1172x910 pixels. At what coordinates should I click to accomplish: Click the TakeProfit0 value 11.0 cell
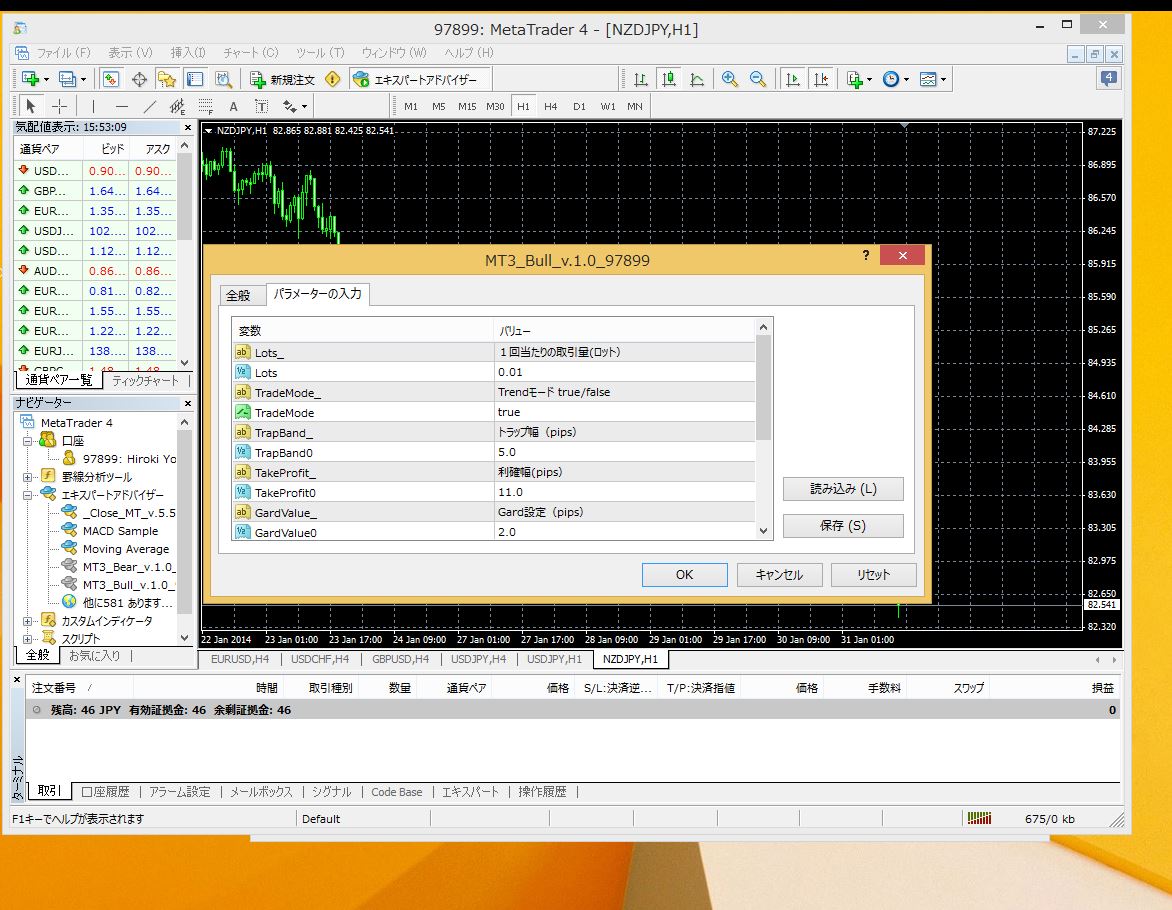(625, 492)
